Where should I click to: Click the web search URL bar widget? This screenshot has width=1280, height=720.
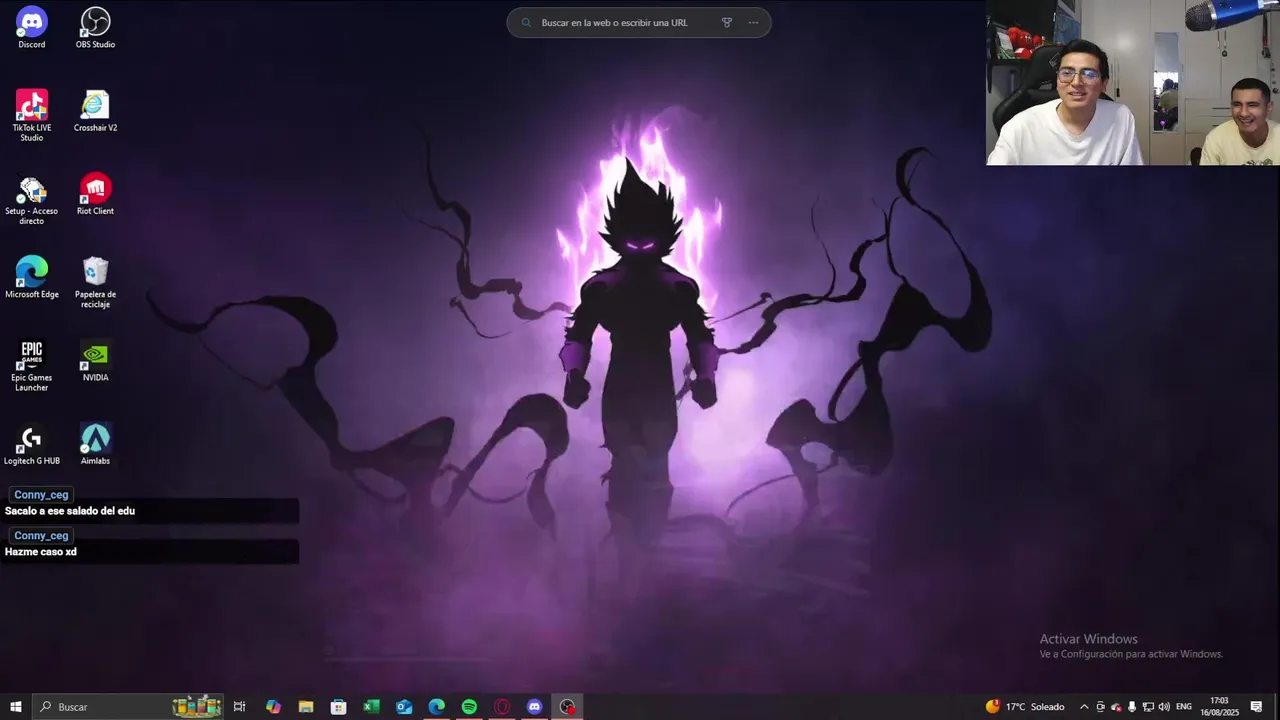tap(638, 22)
